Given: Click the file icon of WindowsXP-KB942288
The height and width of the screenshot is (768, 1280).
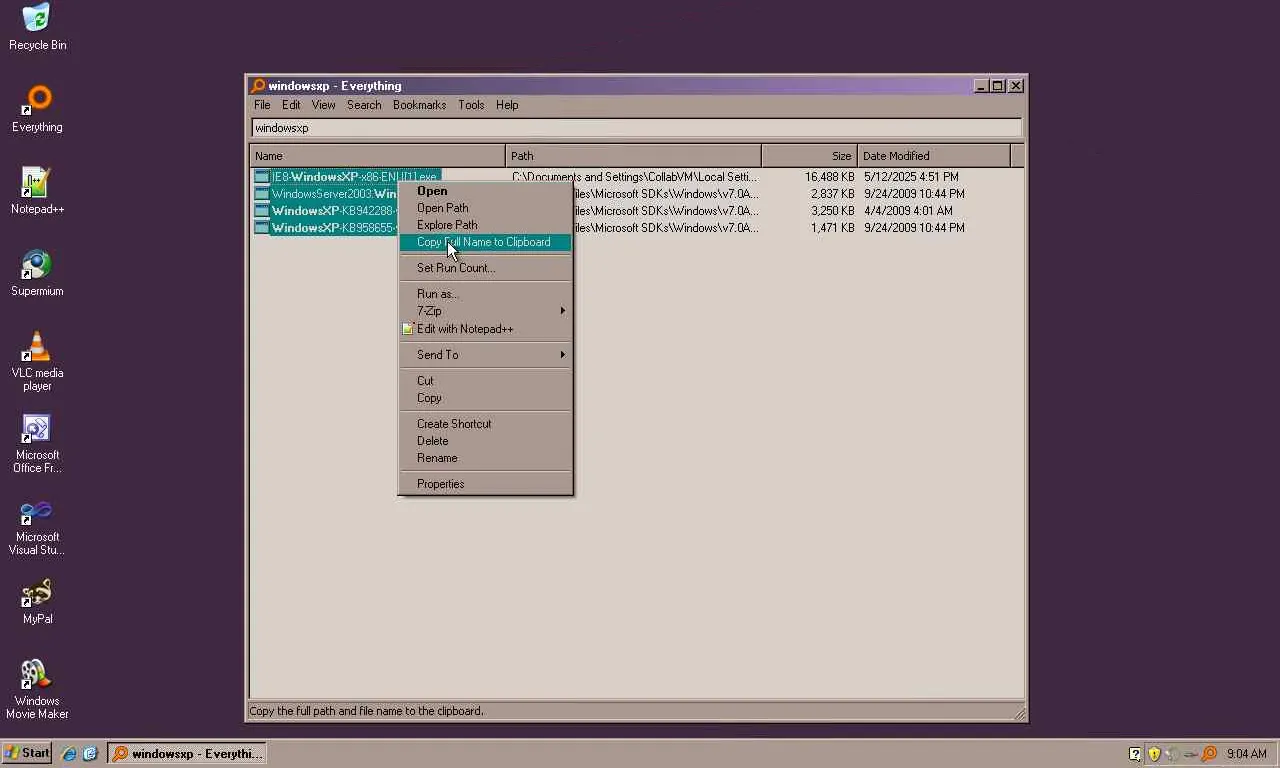Looking at the screenshot, I should (x=262, y=211).
